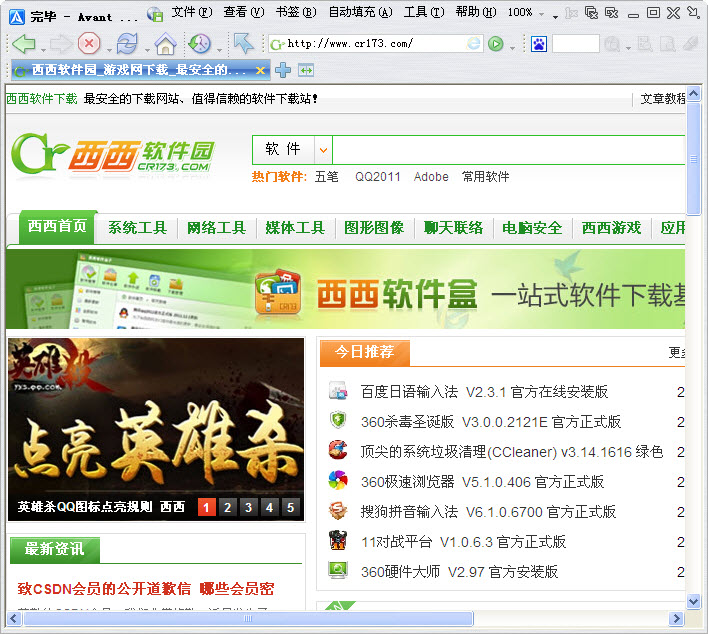Open the Go button dropdown arrow
This screenshot has width=708, height=634.
point(512,48)
